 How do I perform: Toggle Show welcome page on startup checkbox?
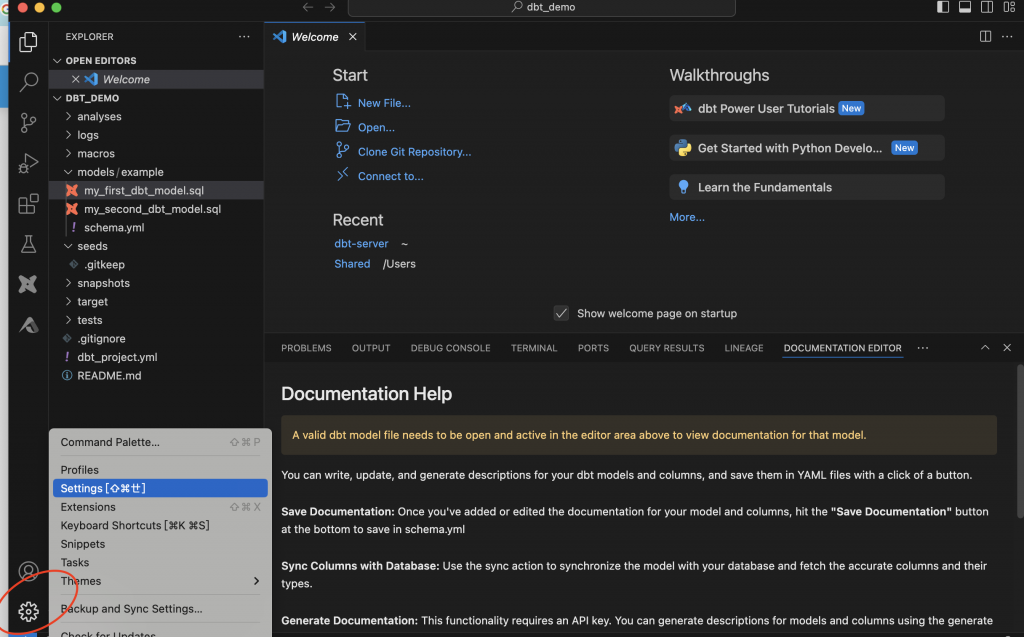(562, 313)
